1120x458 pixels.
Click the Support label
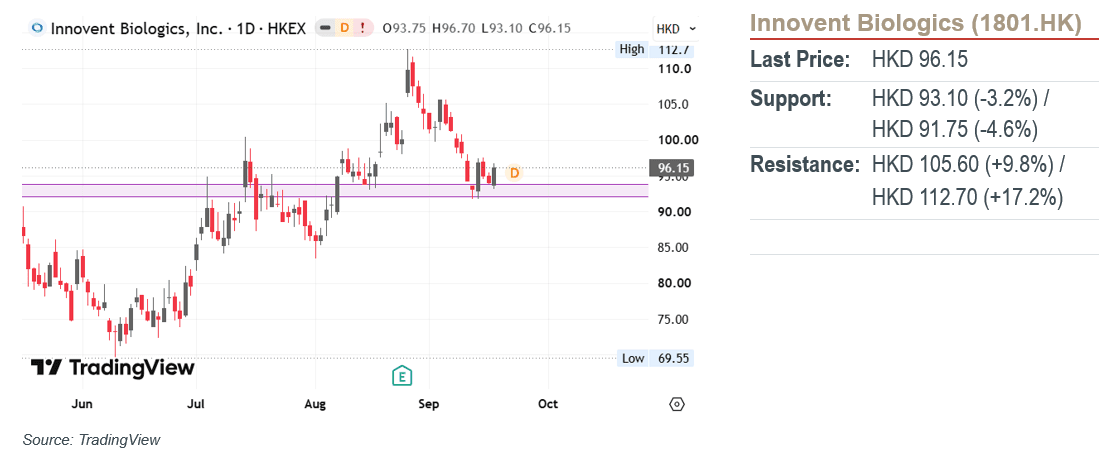click(x=791, y=99)
